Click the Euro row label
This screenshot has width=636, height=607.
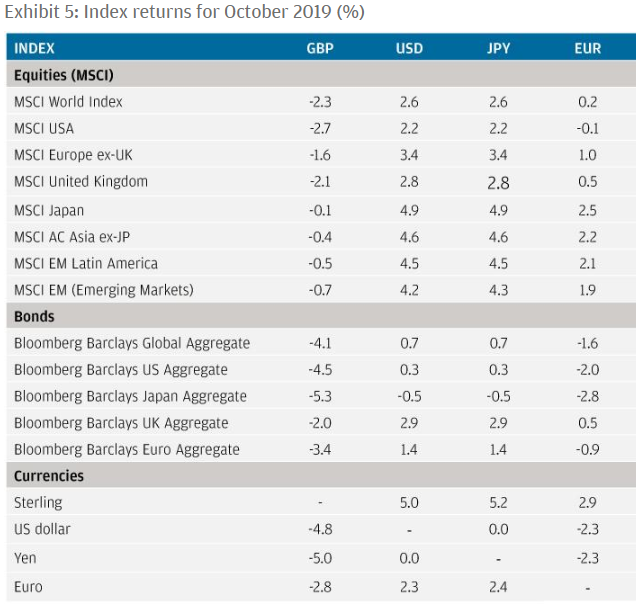tap(28, 587)
